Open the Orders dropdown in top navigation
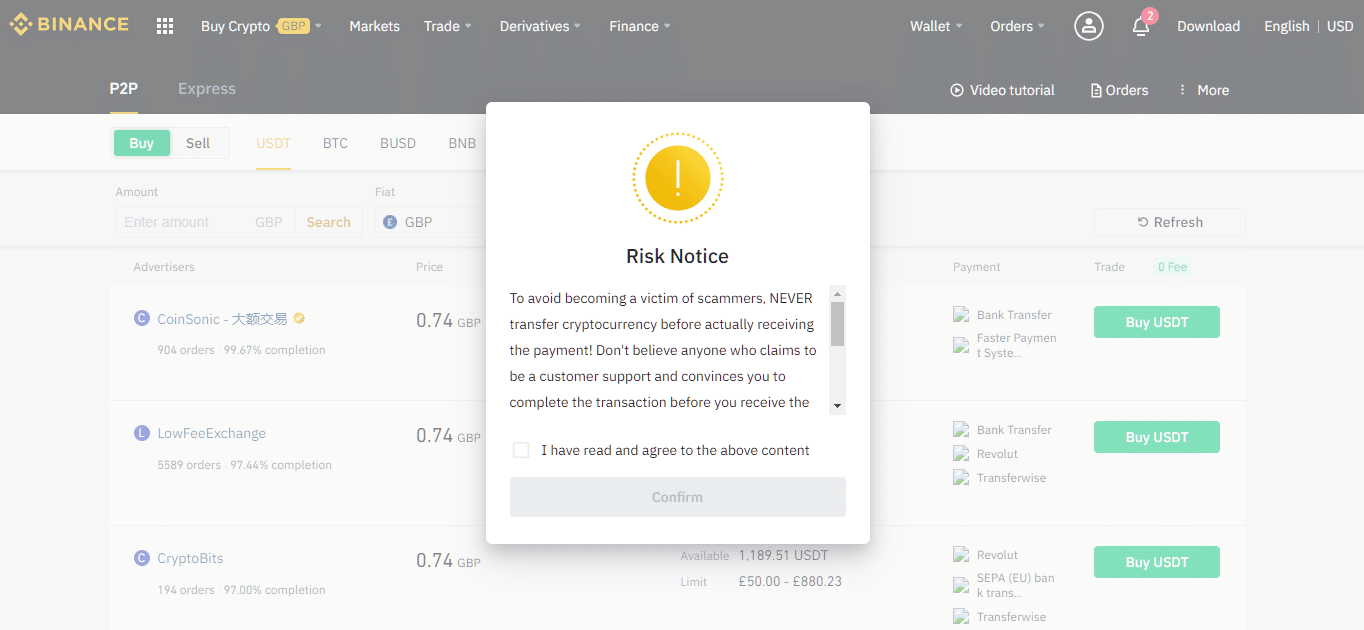 [x=1017, y=26]
